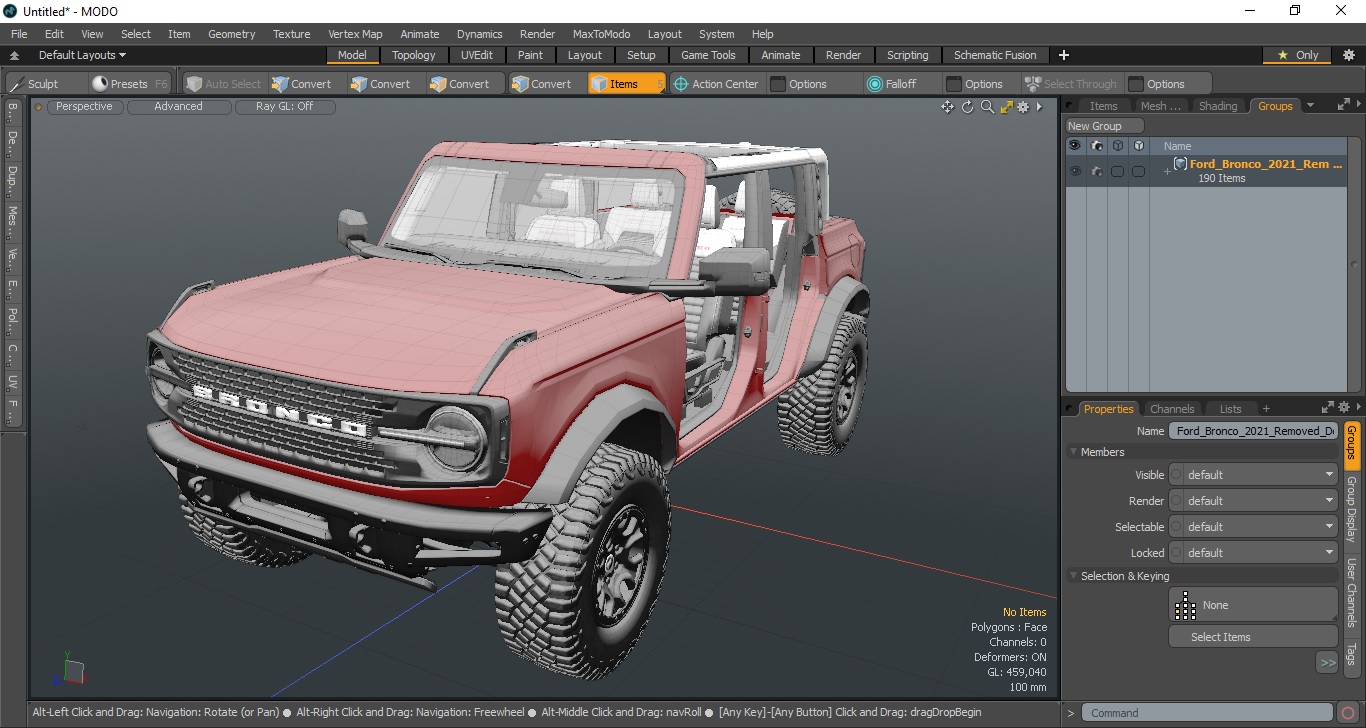Click the viewport rotate control icon
The height and width of the screenshot is (728, 1366).
pos(967,107)
